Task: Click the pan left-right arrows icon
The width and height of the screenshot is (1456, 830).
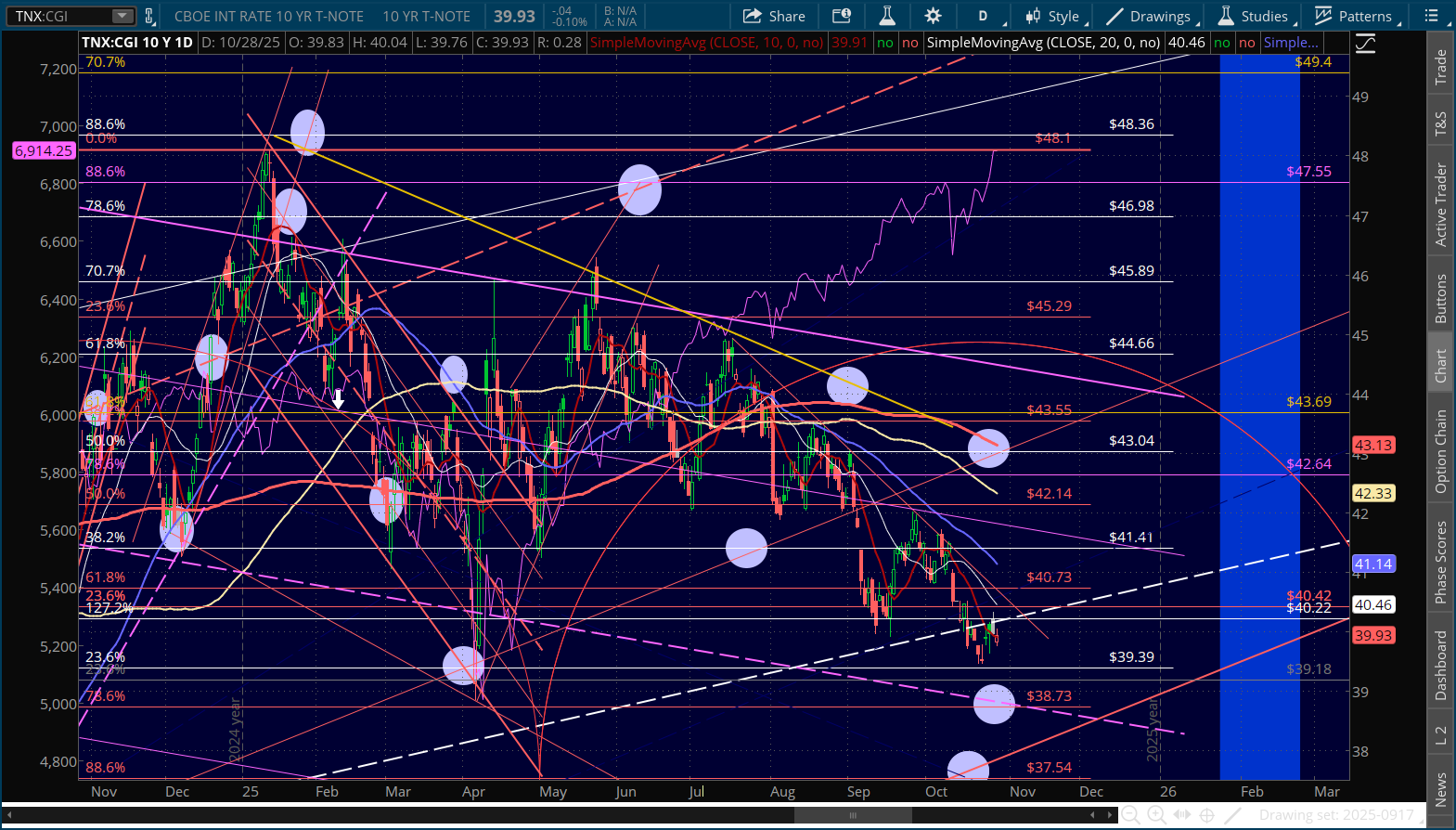Action: [x=1182, y=815]
